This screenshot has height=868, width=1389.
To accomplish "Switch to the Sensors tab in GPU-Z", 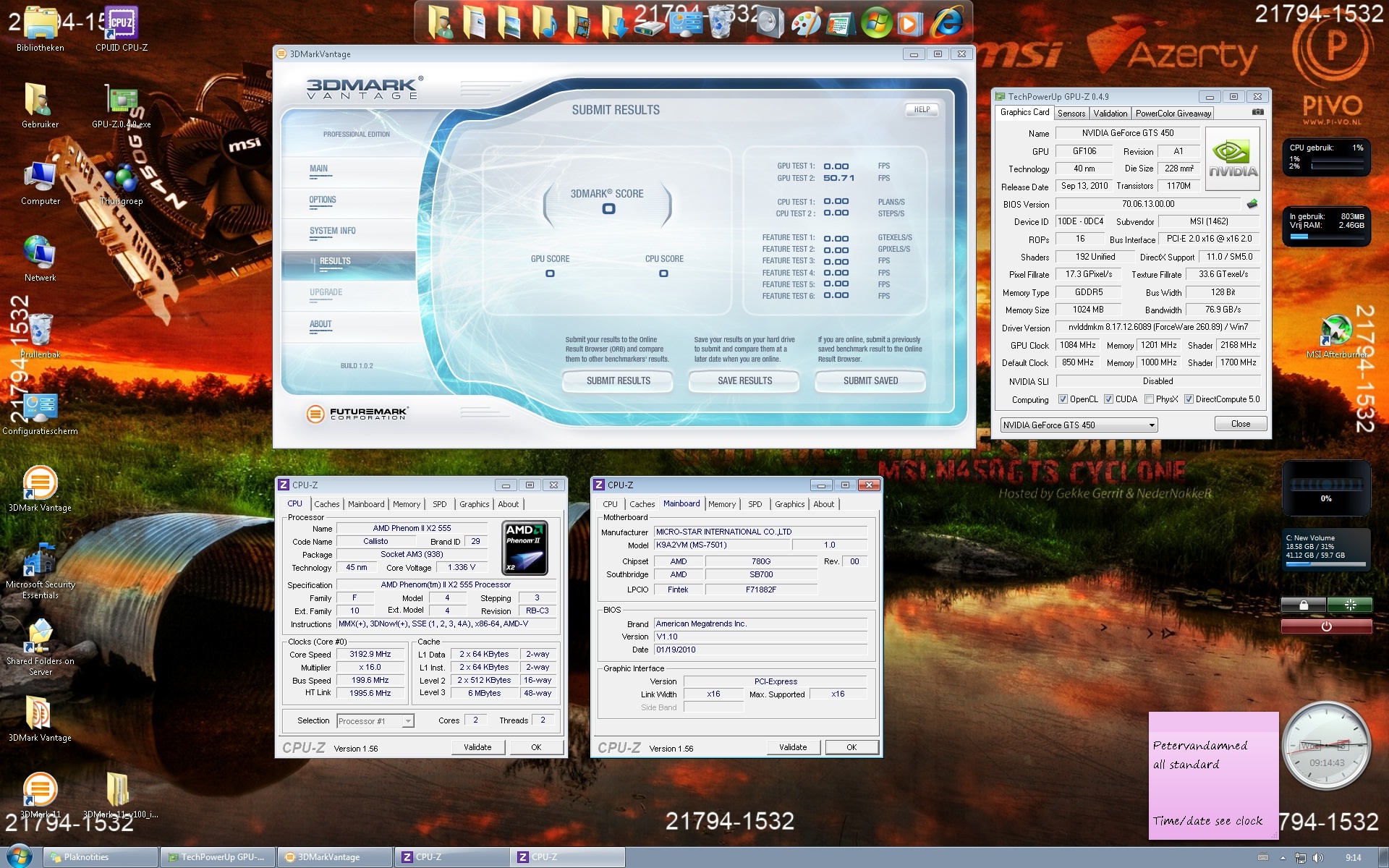I will (x=1071, y=114).
